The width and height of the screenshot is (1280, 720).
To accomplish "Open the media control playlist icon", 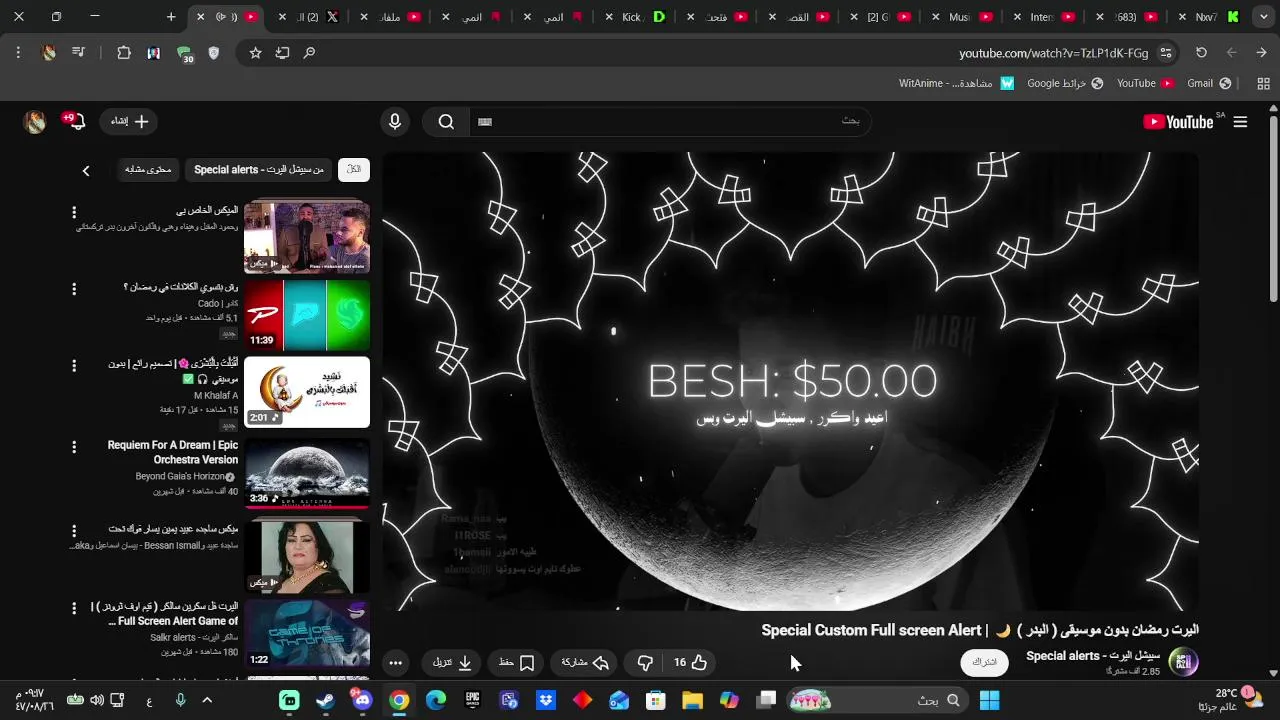I will (78, 53).
